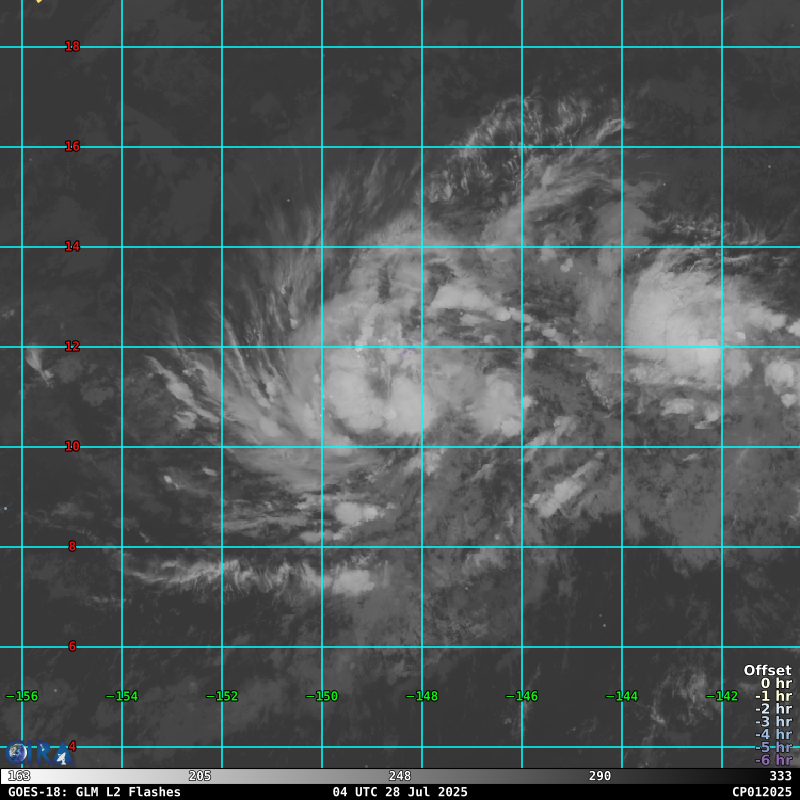Select the -3 hr offset legend entry
This screenshot has width=800, height=800.
773,722
